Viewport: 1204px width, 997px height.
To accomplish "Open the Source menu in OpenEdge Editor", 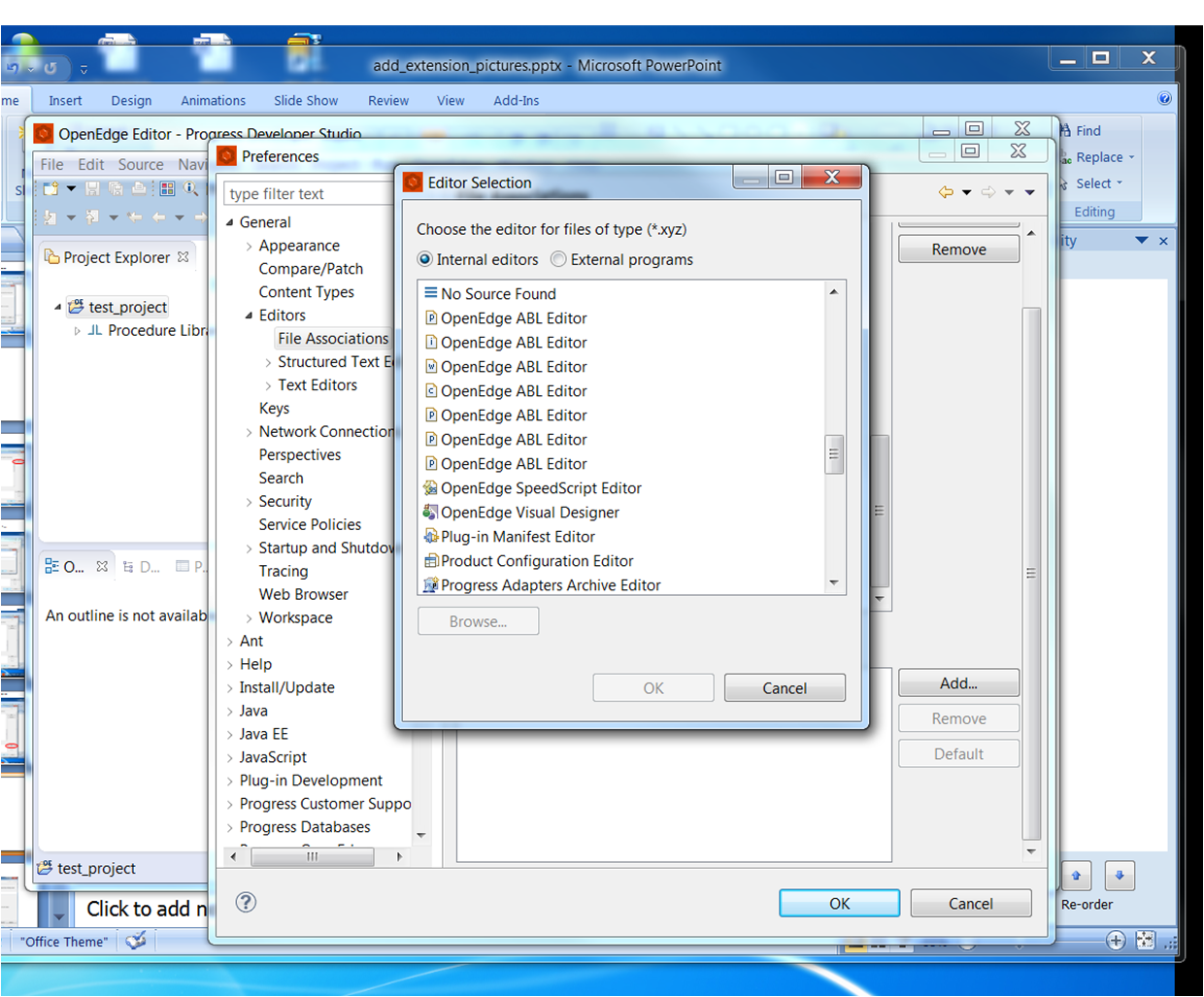I will point(141,164).
